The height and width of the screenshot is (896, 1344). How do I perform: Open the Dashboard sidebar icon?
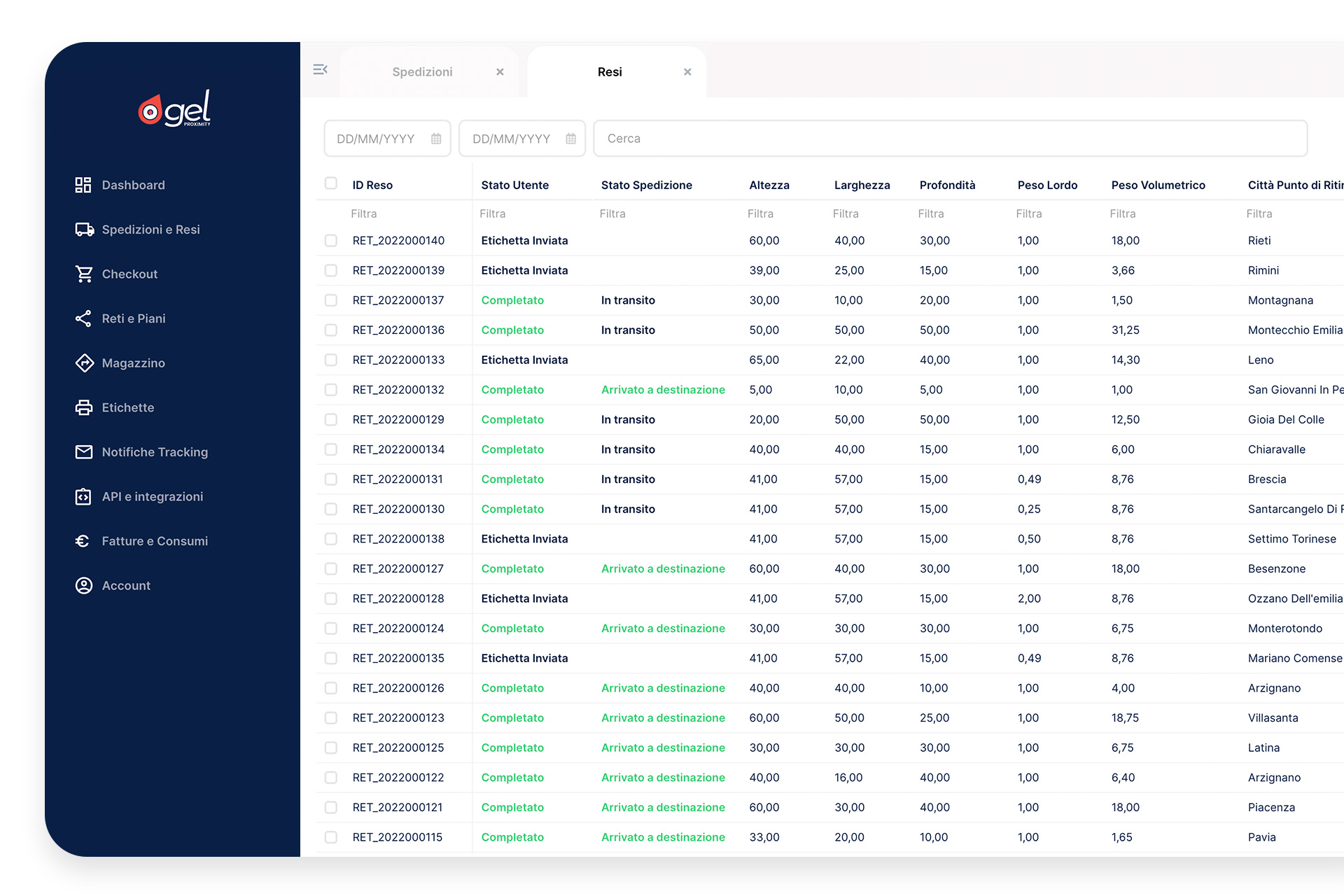pyautogui.click(x=83, y=185)
